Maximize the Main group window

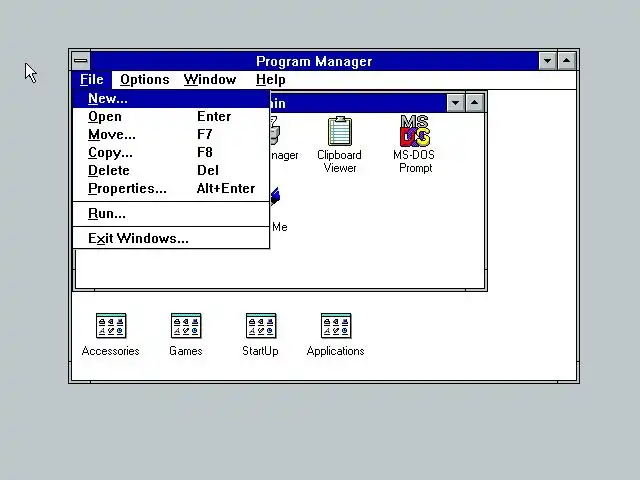(x=474, y=103)
